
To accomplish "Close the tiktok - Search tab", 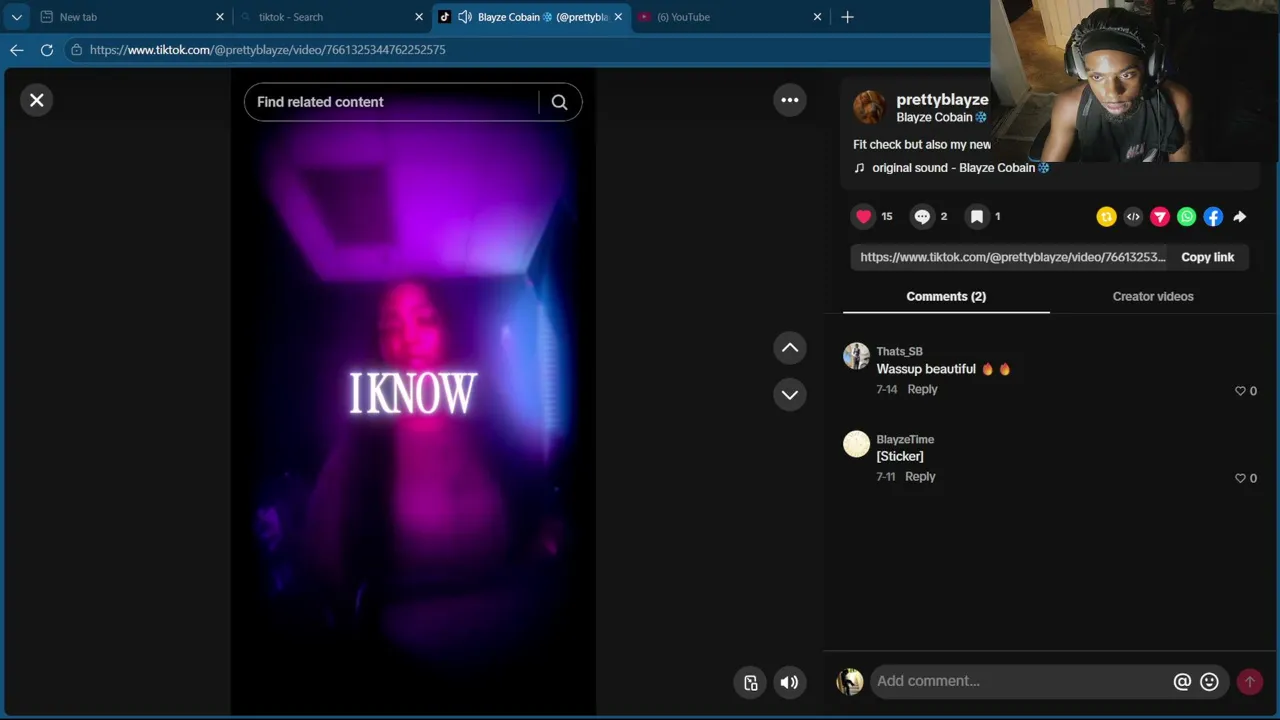I will pyautogui.click(x=419, y=17).
